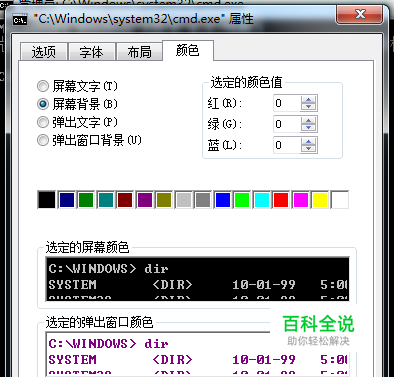
Task: Click the 绿(G) value input field
Action: point(287,124)
